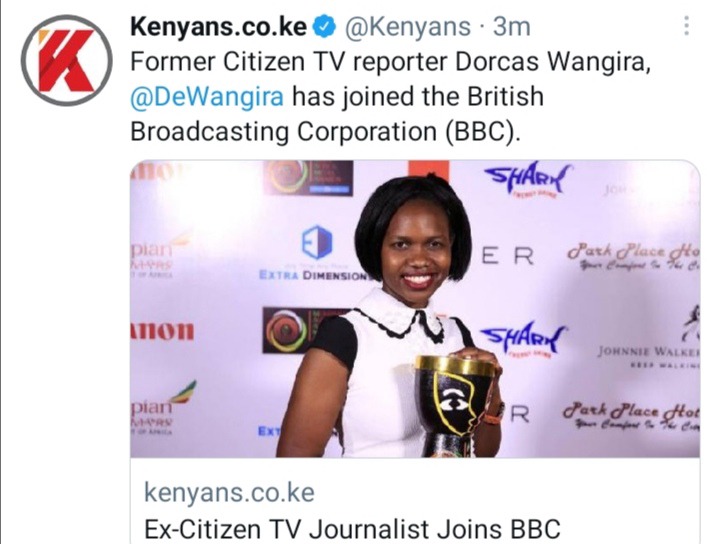Viewport: 720px width, 544px height.
Task: Open Ex-Citizen TV Journalist Joins BBC headline
Action: 352,529
